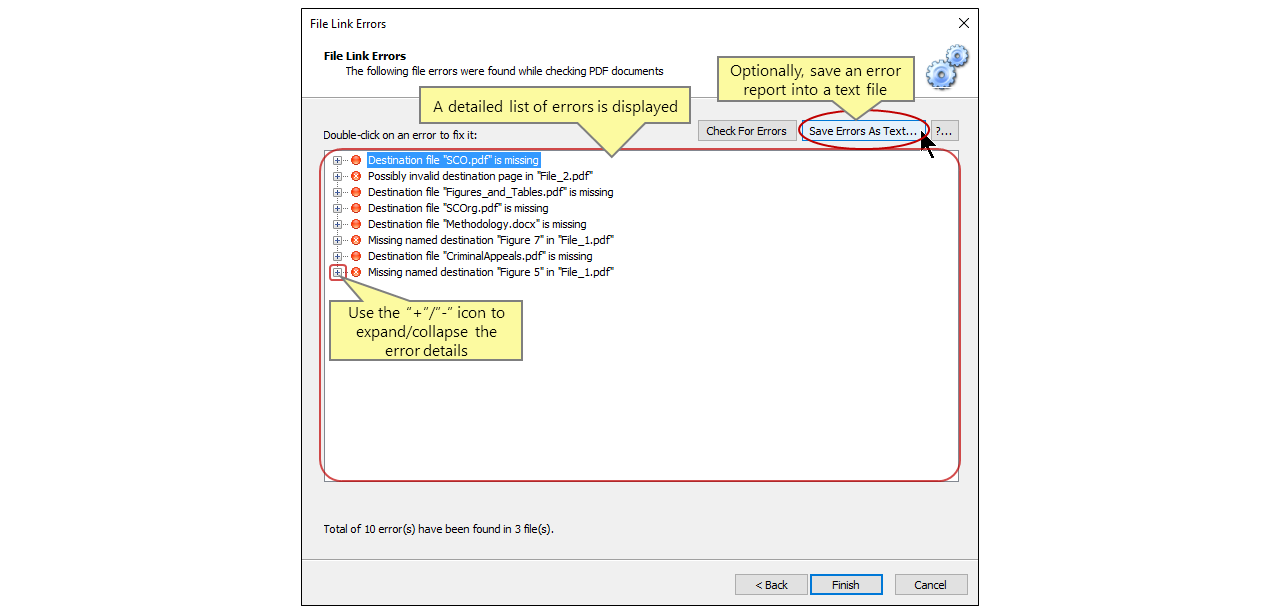Click the error icon for missing "Figure 7" destination
This screenshot has height=616, width=1280.
(x=356, y=240)
